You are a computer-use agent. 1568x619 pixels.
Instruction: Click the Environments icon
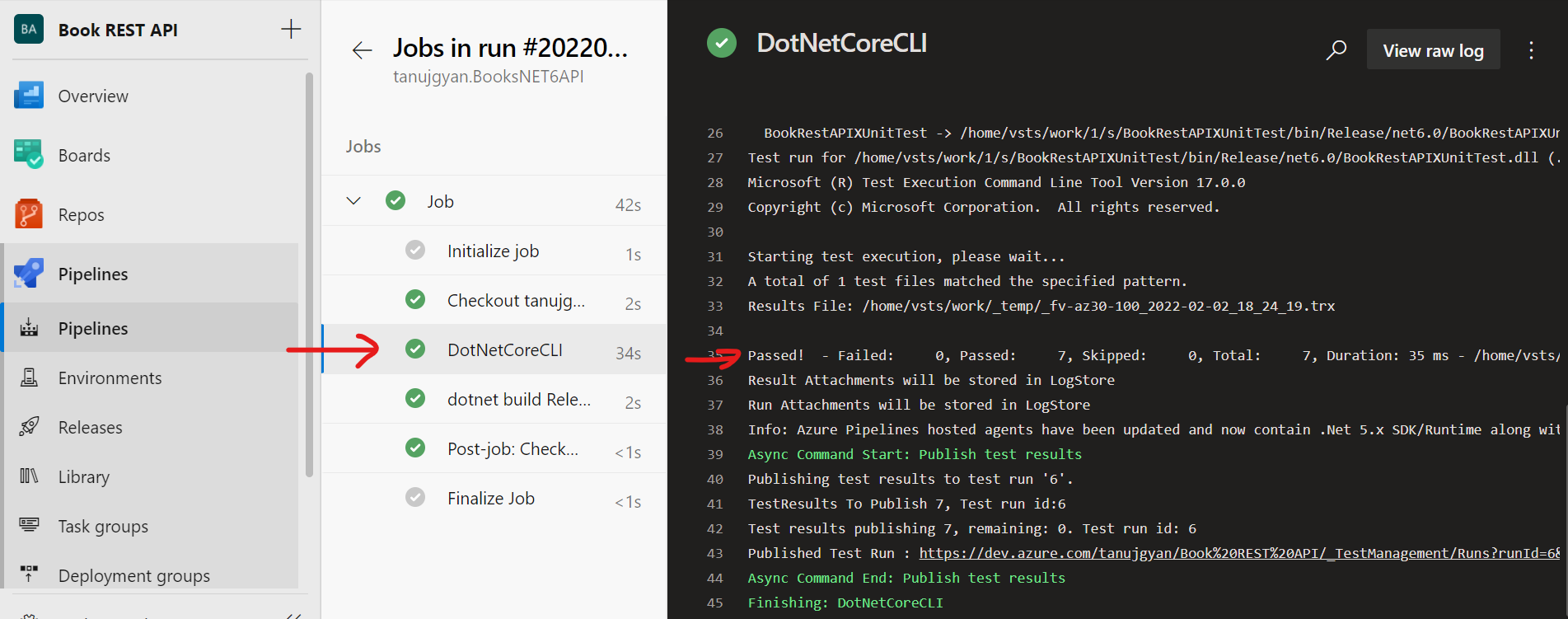point(29,377)
